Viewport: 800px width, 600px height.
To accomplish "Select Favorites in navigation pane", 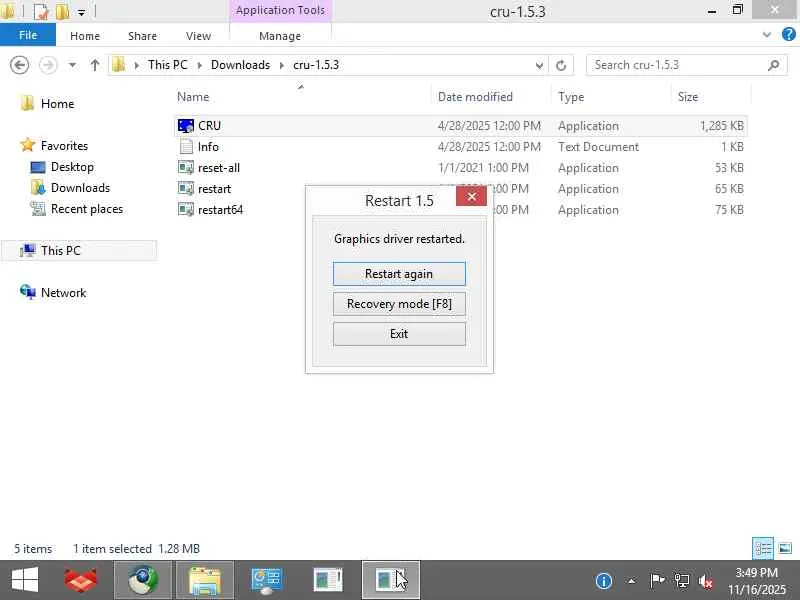I will [x=64, y=146].
